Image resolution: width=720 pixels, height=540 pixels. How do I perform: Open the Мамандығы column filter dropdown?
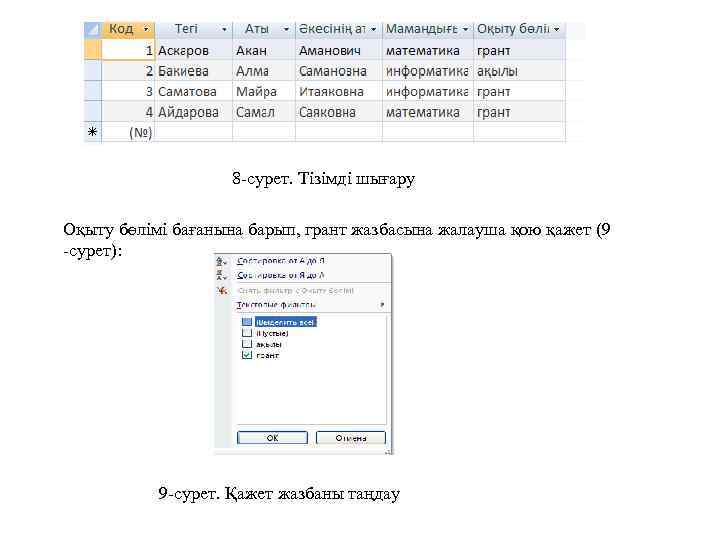[x=465, y=29]
